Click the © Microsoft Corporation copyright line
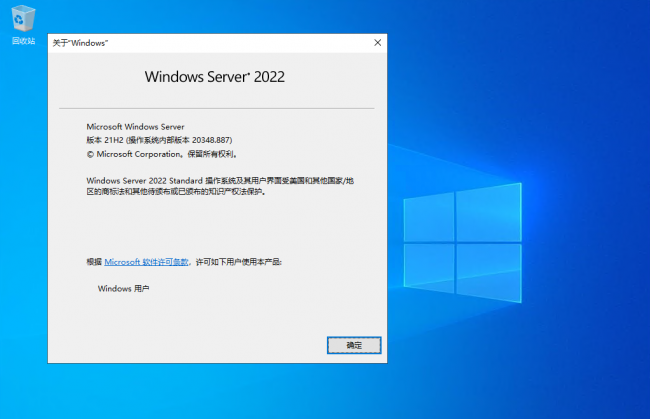The height and width of the screenshot is (419, 650). point(162,154)
